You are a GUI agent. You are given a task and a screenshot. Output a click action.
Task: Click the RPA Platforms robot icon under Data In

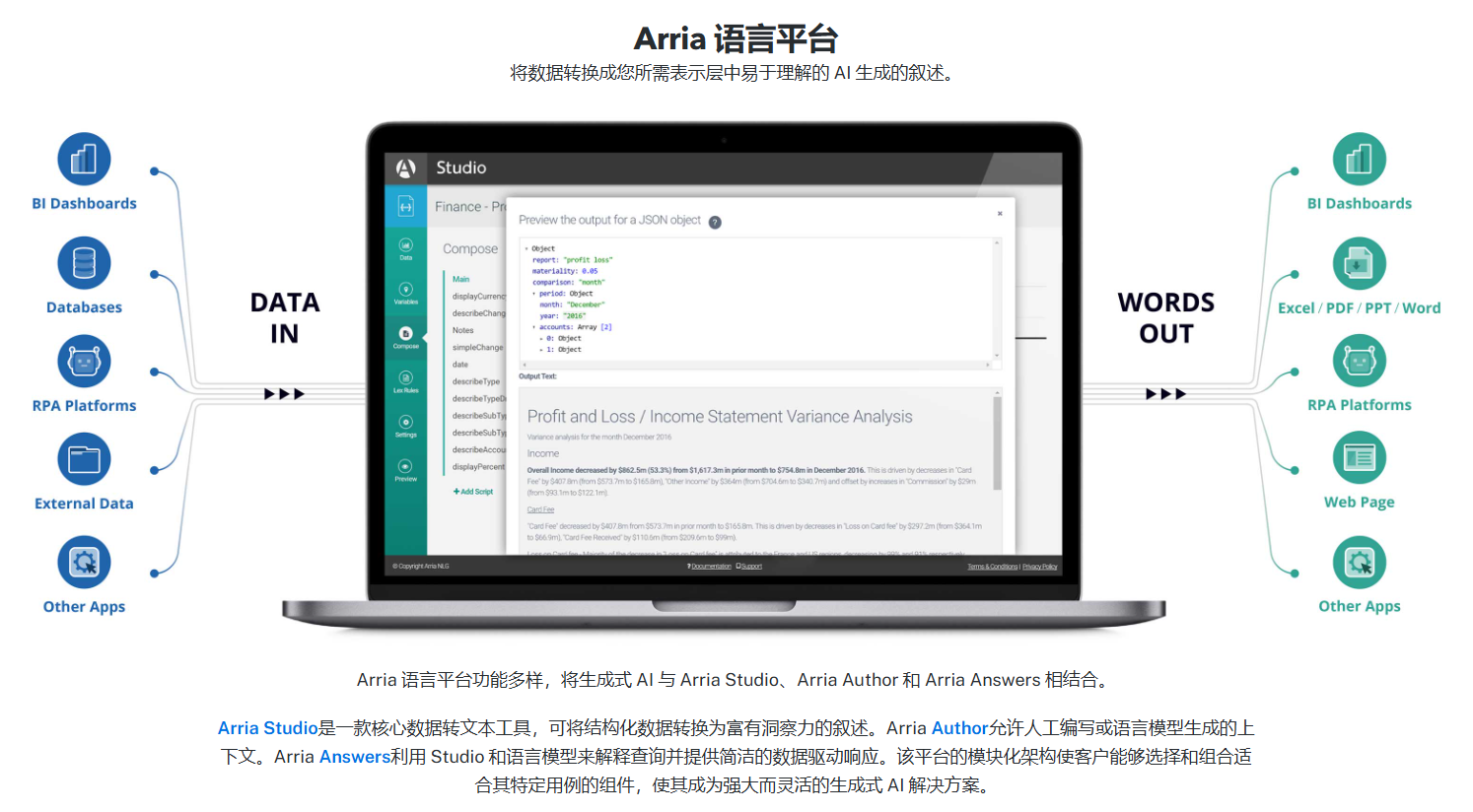[84, 361]
